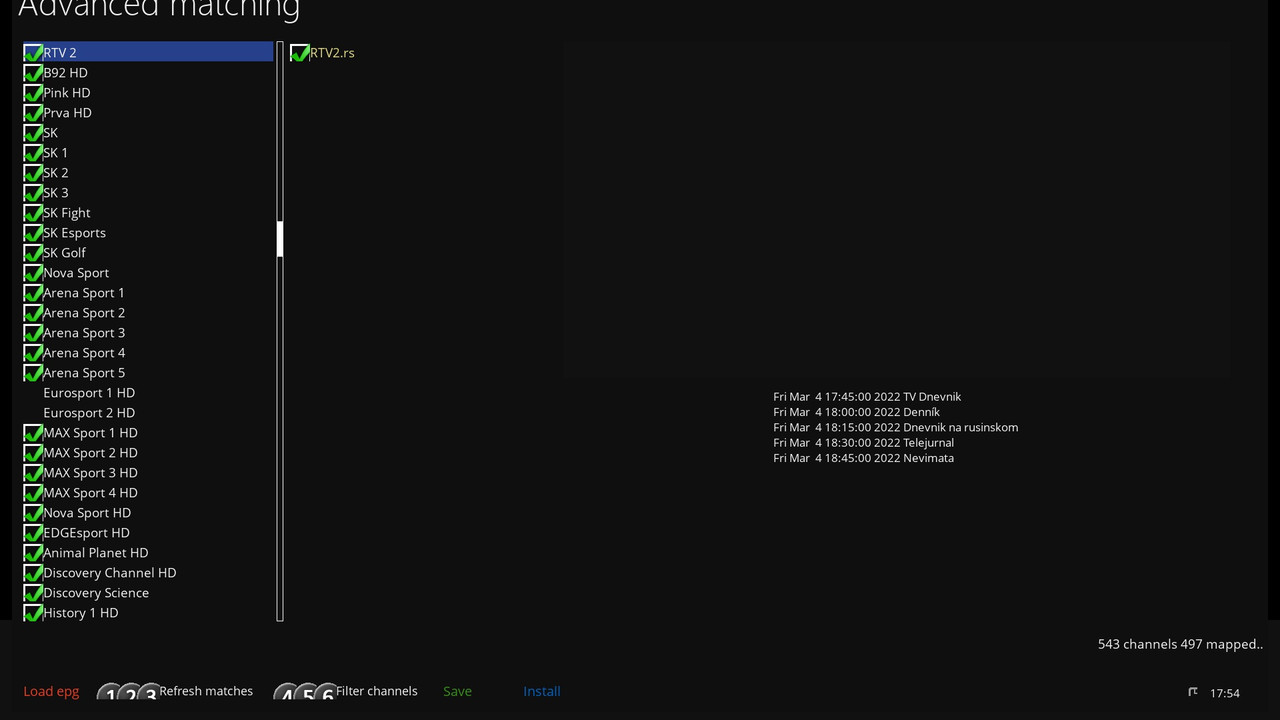1280x720 pixels.
Task: Click the 17:54 clock display
Action: (x=1225, y=693)
